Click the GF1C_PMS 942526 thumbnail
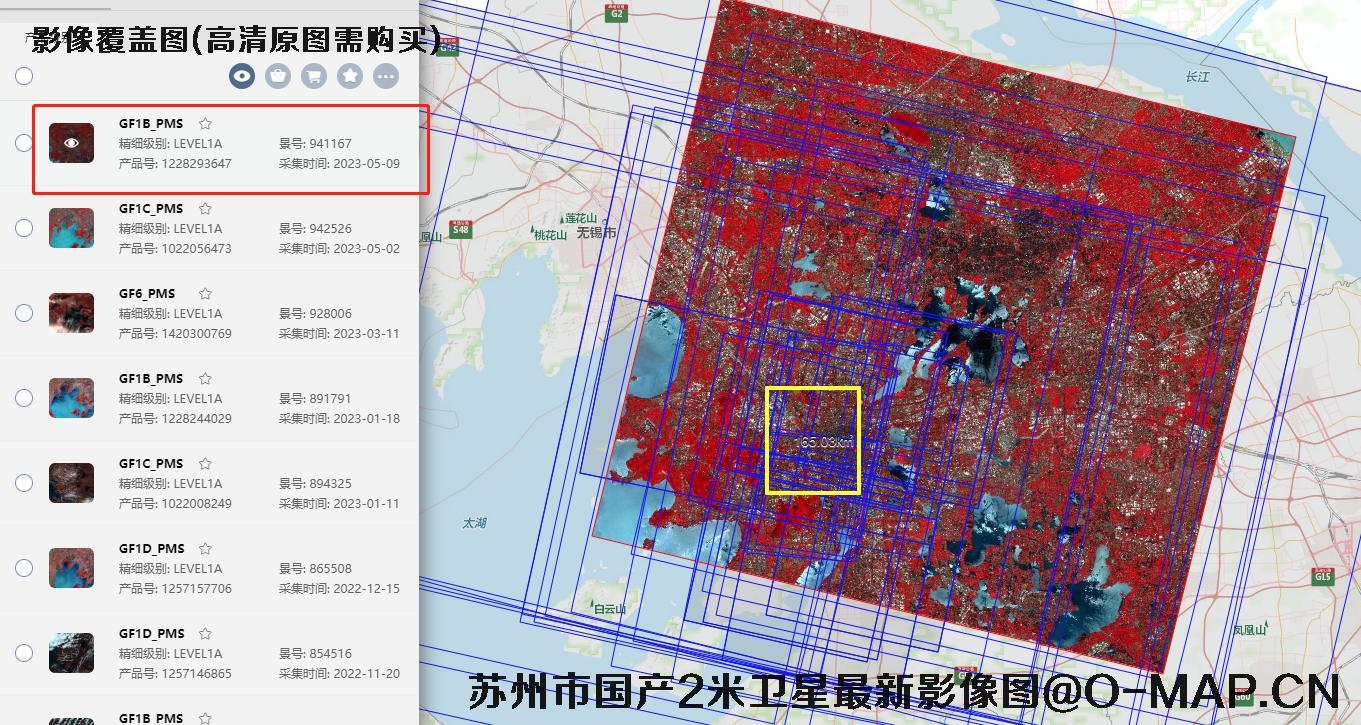The height and width of the screenshot is (725, 1361). [x=71, y=228]
